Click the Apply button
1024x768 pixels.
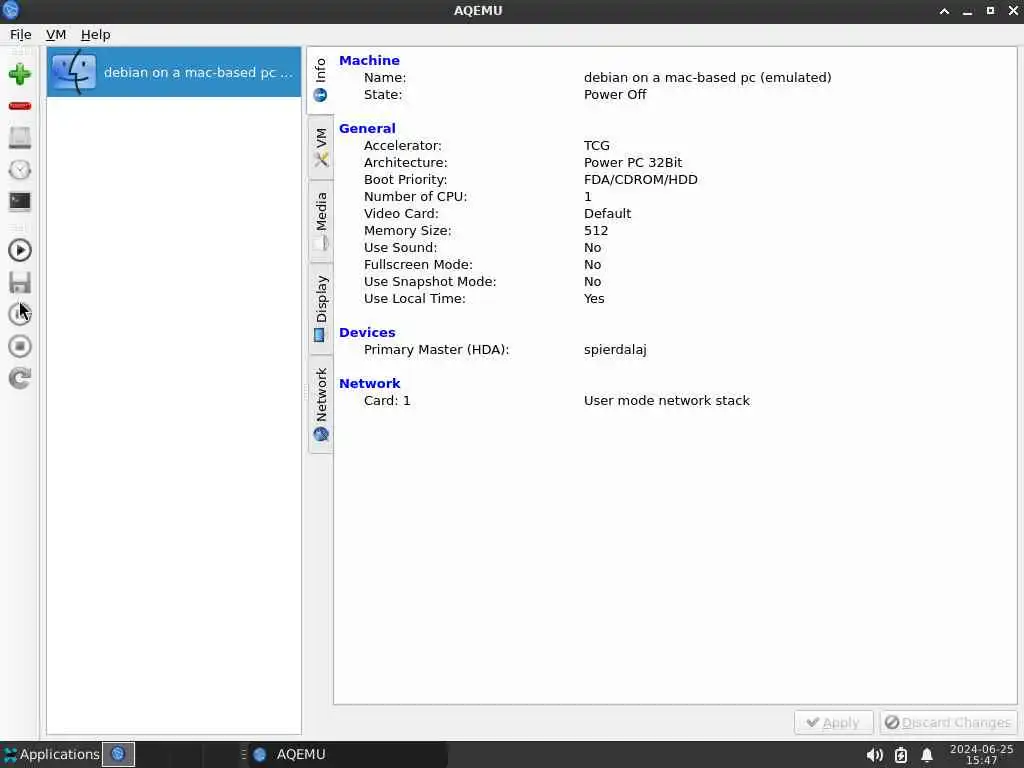833,722
